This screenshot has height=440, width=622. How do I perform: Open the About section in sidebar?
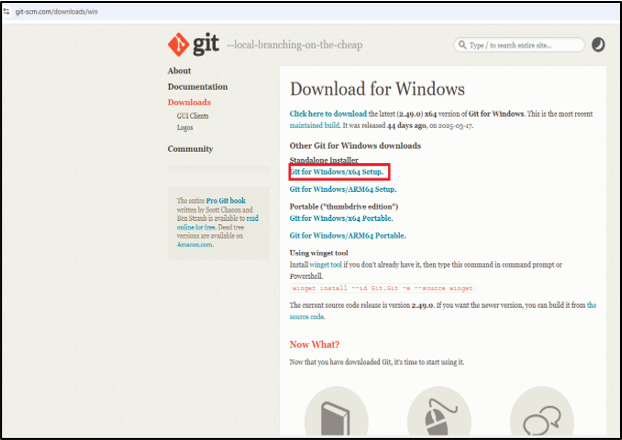[x=179, y=71]
